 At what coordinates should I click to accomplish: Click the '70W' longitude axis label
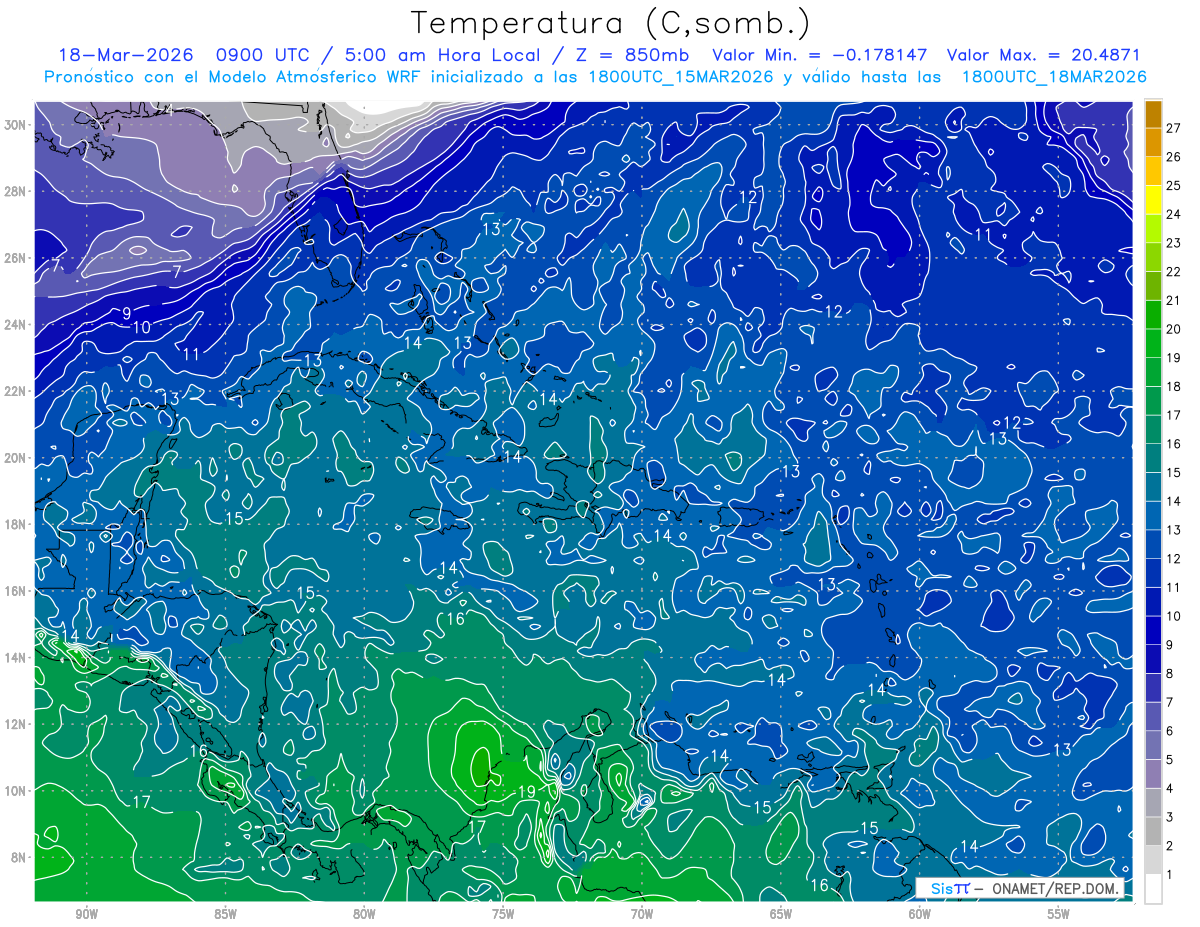pos(642,914)
